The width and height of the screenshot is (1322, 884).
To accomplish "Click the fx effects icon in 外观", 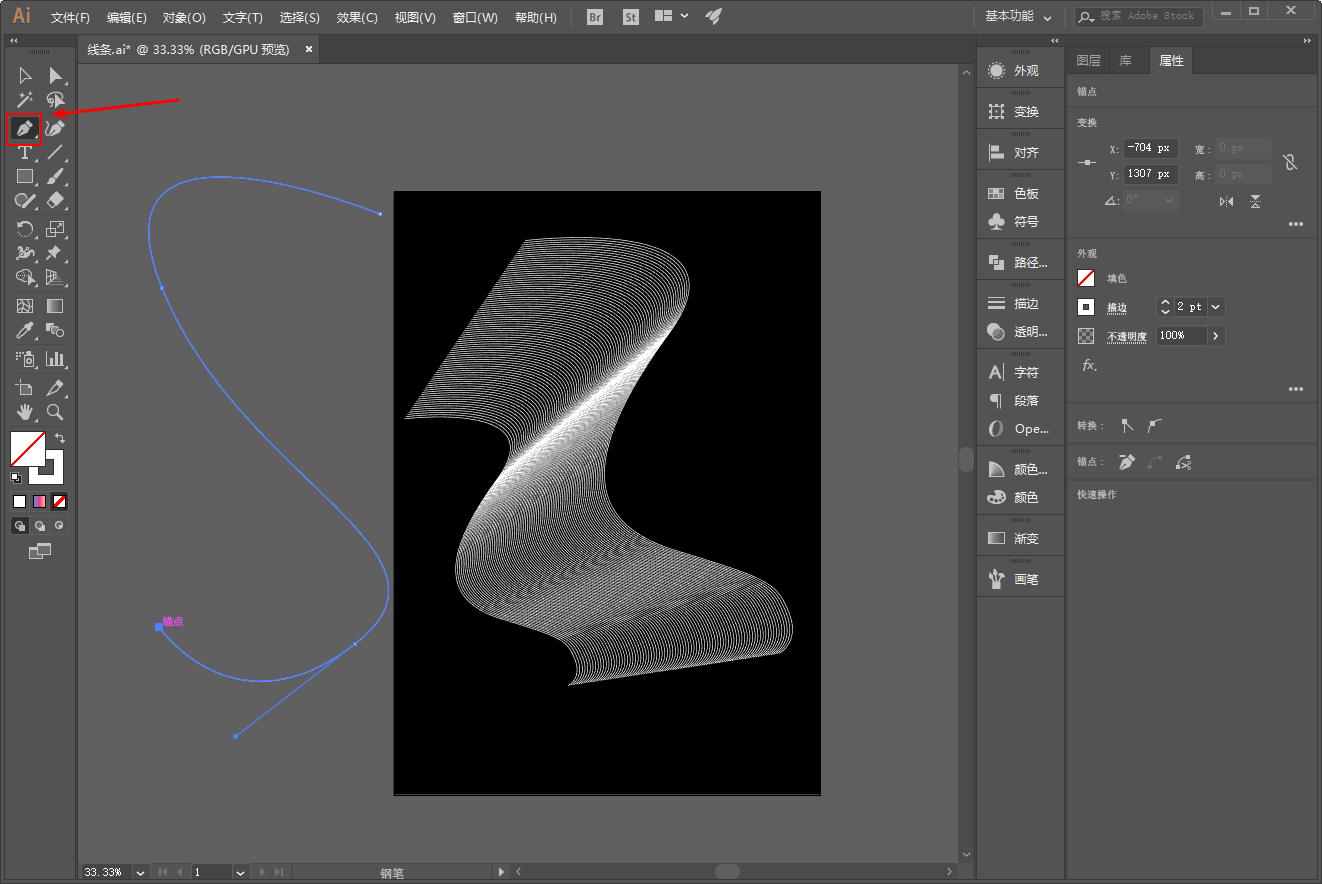I will coord(1089,365).
